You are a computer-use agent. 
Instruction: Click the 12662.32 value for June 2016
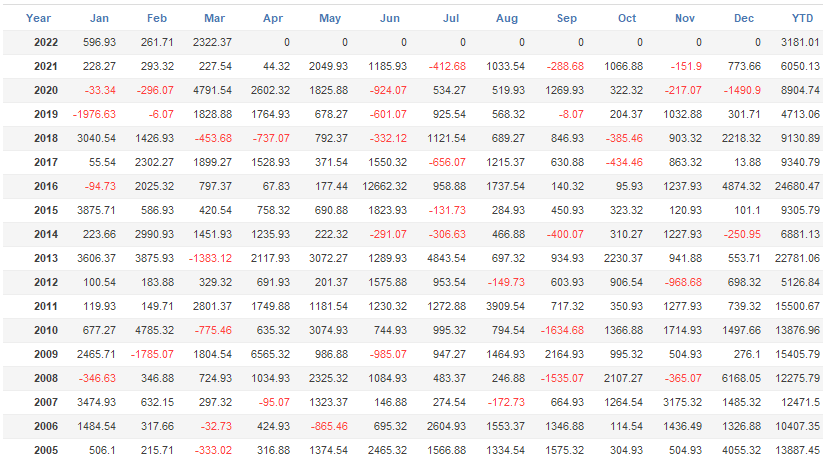(x=382, y=186)
